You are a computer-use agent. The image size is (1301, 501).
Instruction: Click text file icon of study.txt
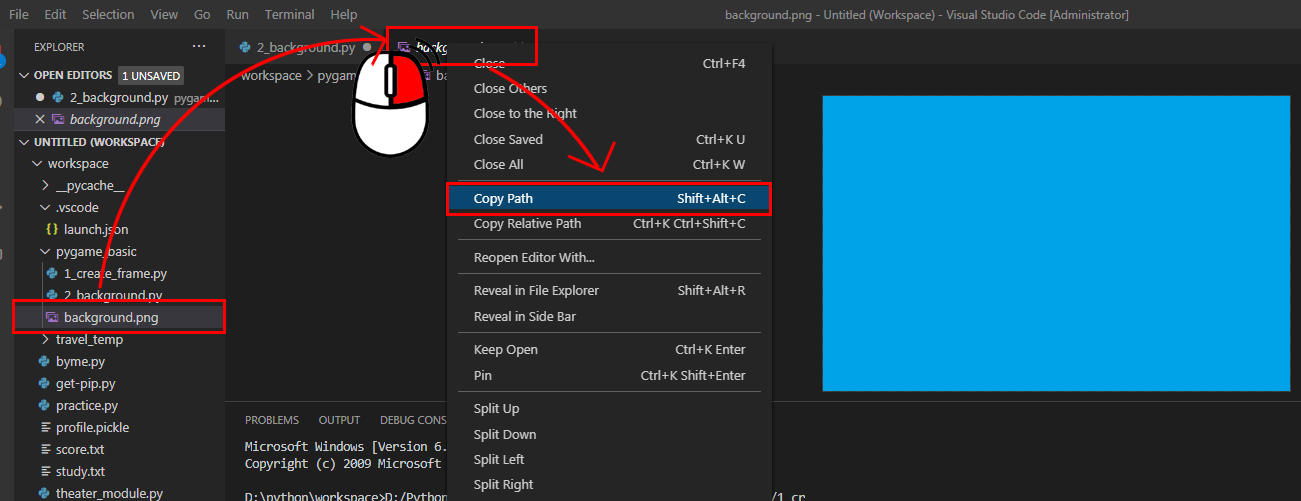[44, 471]
